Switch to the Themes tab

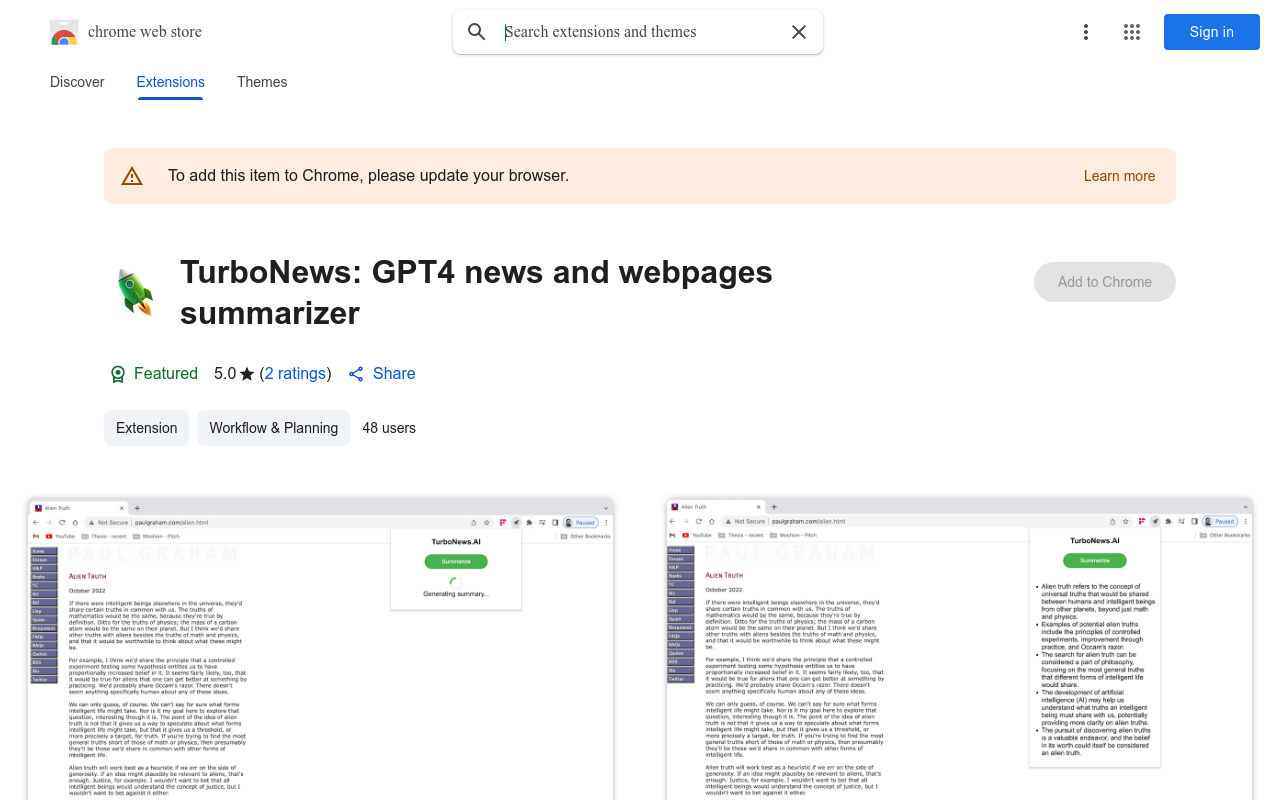pos(262,82)
